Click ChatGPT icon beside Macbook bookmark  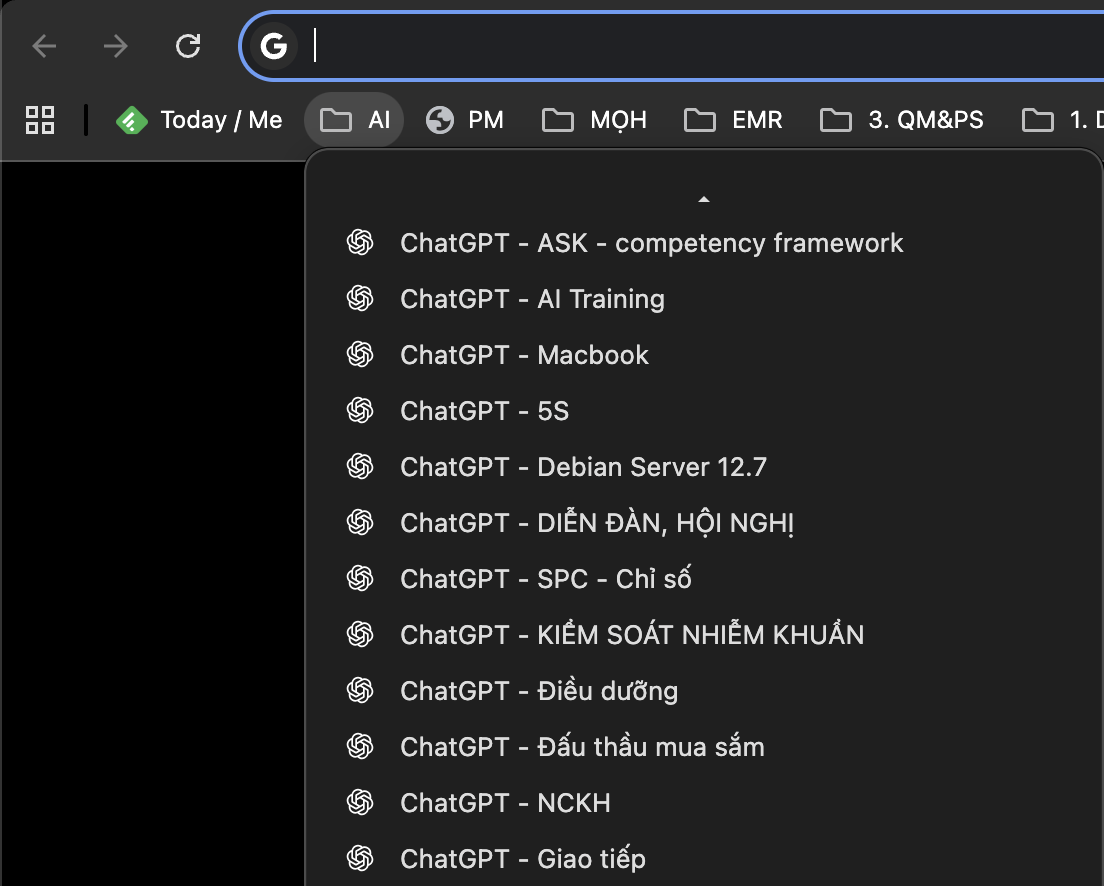(x=360, y=355)
